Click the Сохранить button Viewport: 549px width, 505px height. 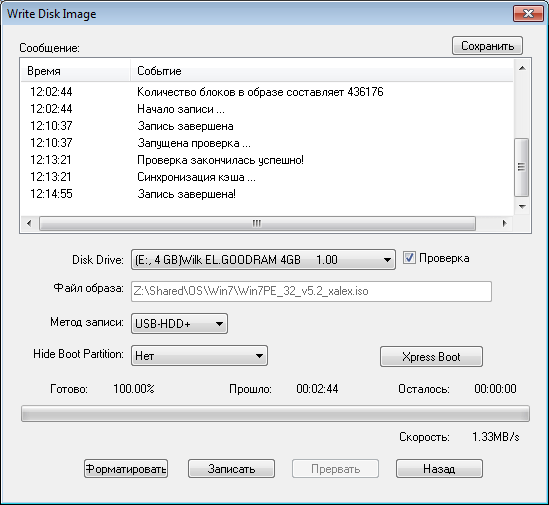tap(487, 46)
